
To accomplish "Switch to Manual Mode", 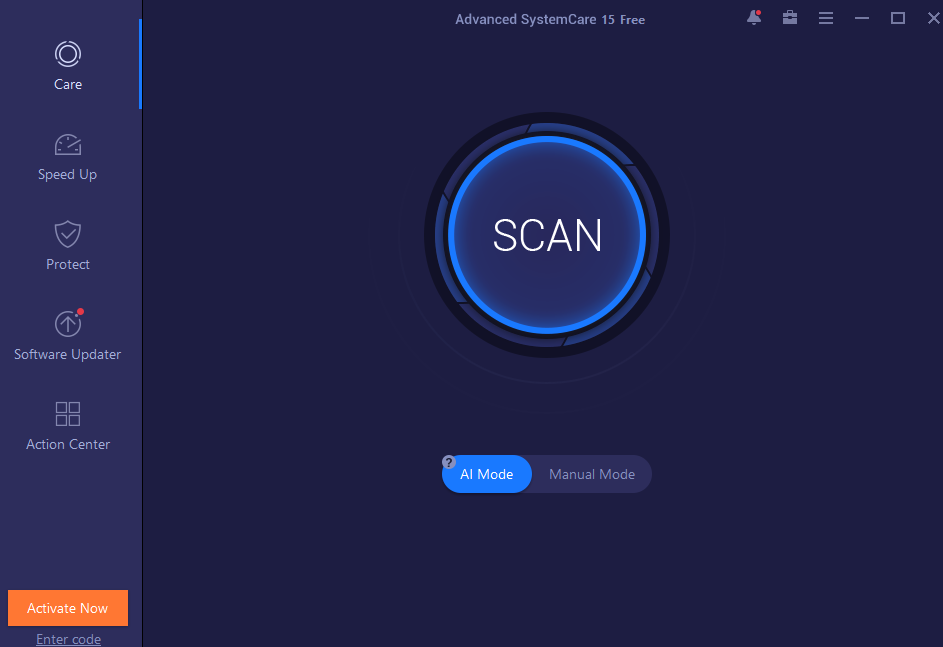I will [592, 474].
